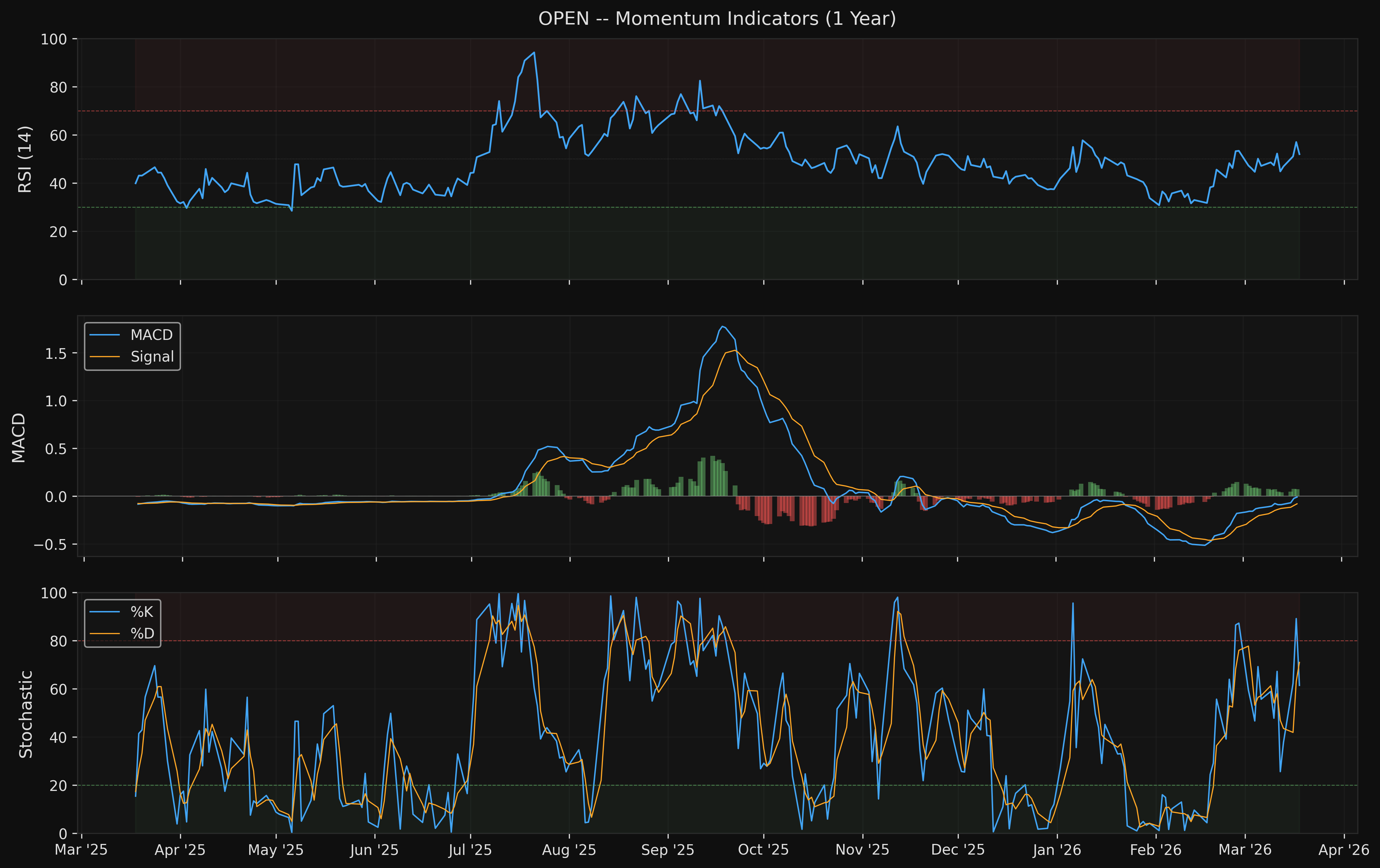Click the Signal legend entry label
The width and height of the screenshot is (1380, 868).
[152, 357]
